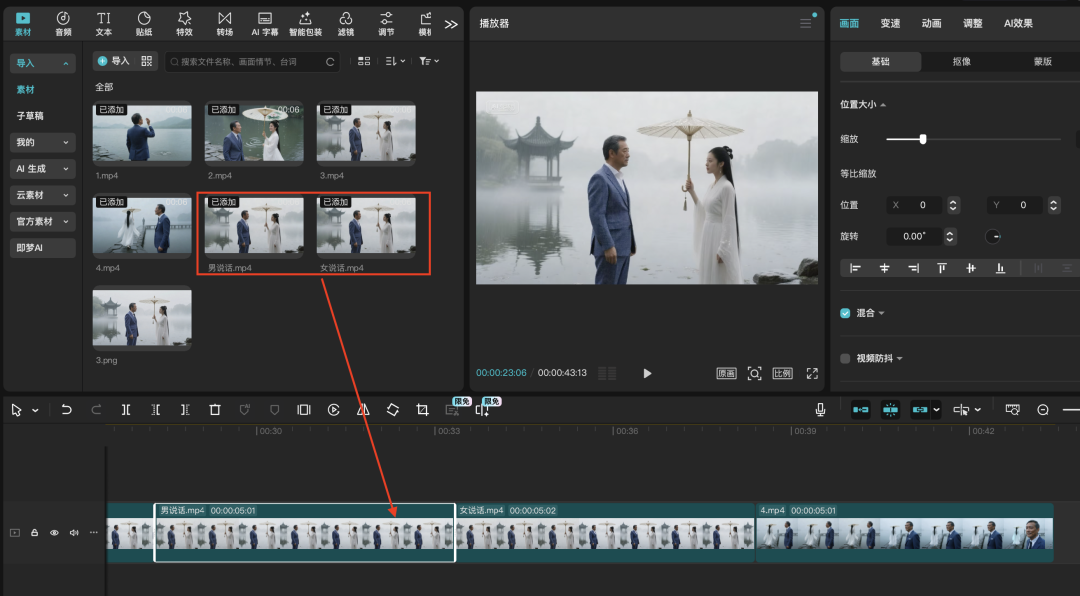Toggle track visibility eye icon
This screenshot has height=596, width=1080.
pos(54,533)
